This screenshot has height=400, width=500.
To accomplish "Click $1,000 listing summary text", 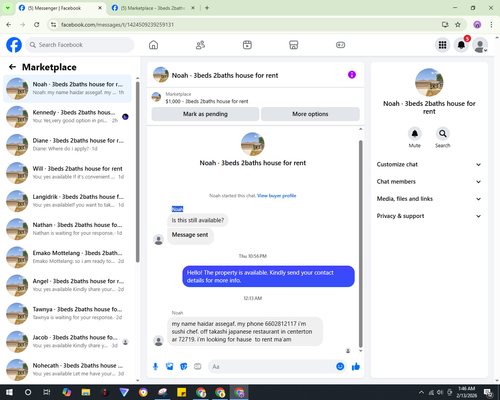I will (207, 101).
